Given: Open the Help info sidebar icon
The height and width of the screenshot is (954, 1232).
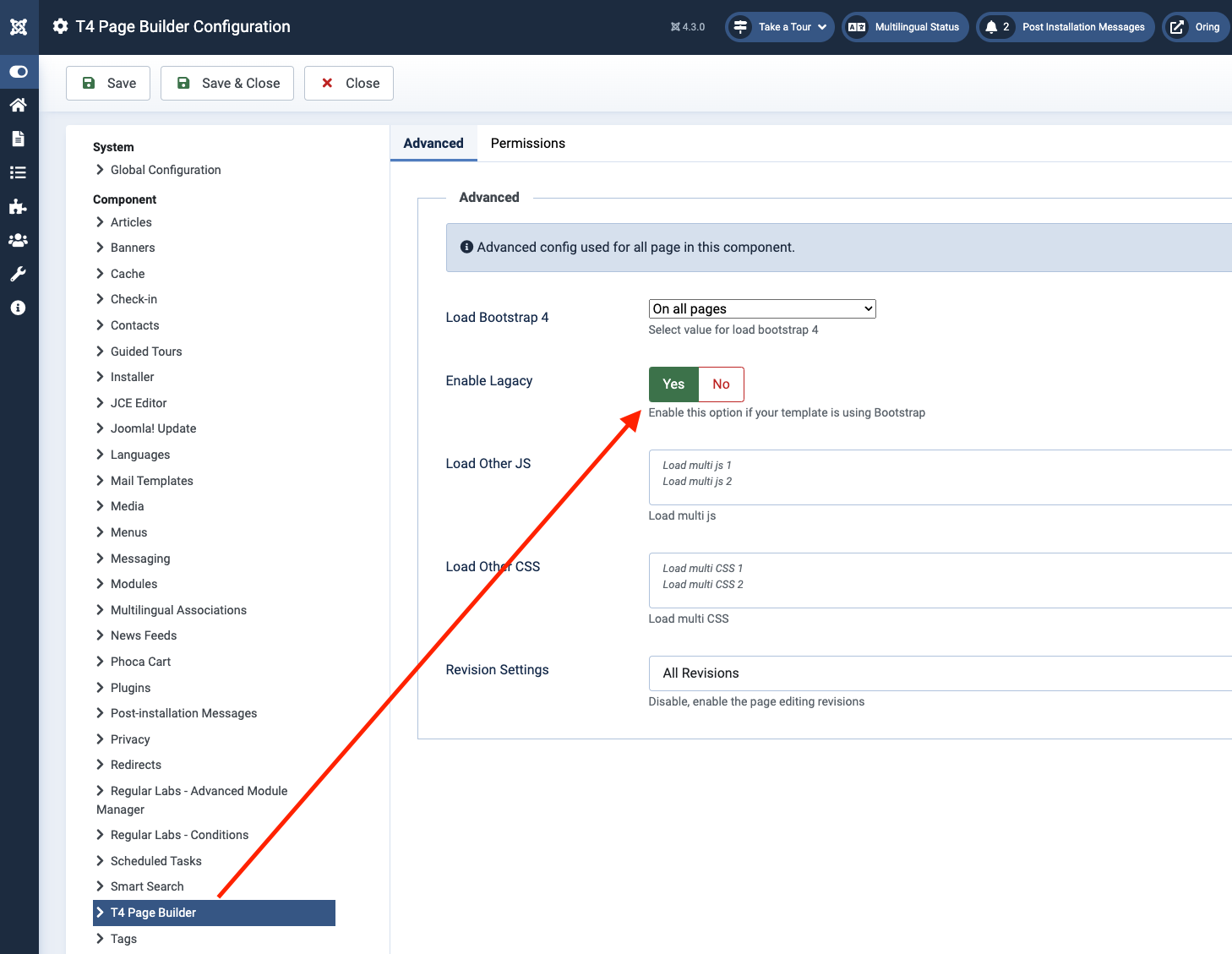Looking at the screenshot, I should 18,308.
